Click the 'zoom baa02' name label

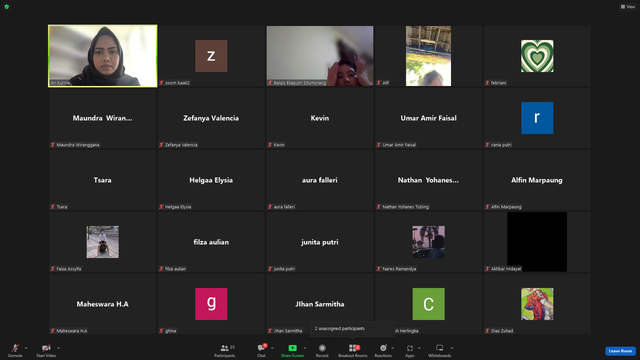pos(177,83)
